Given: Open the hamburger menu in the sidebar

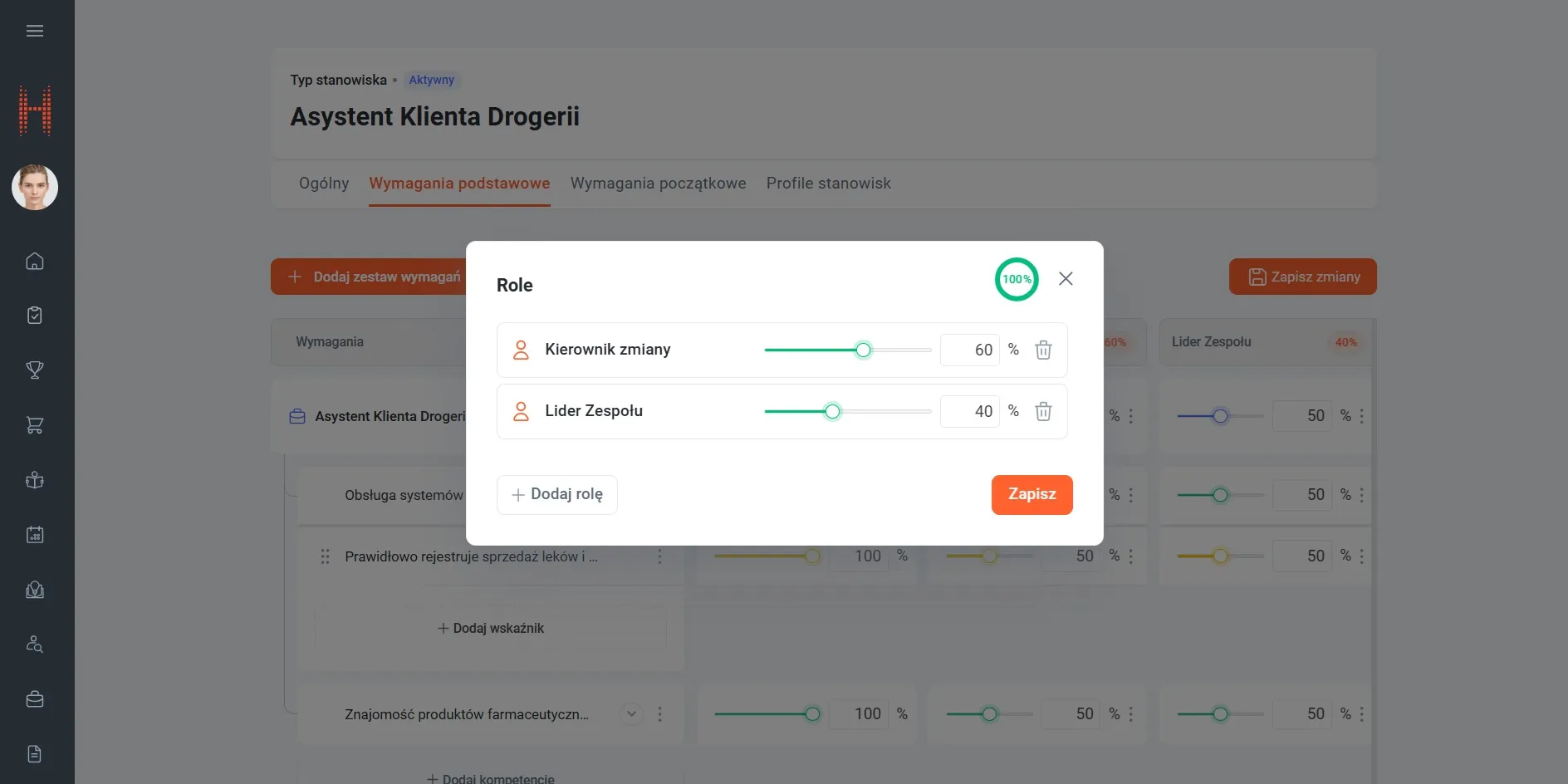Looking at the screenshot, I should tap(35, 31).
